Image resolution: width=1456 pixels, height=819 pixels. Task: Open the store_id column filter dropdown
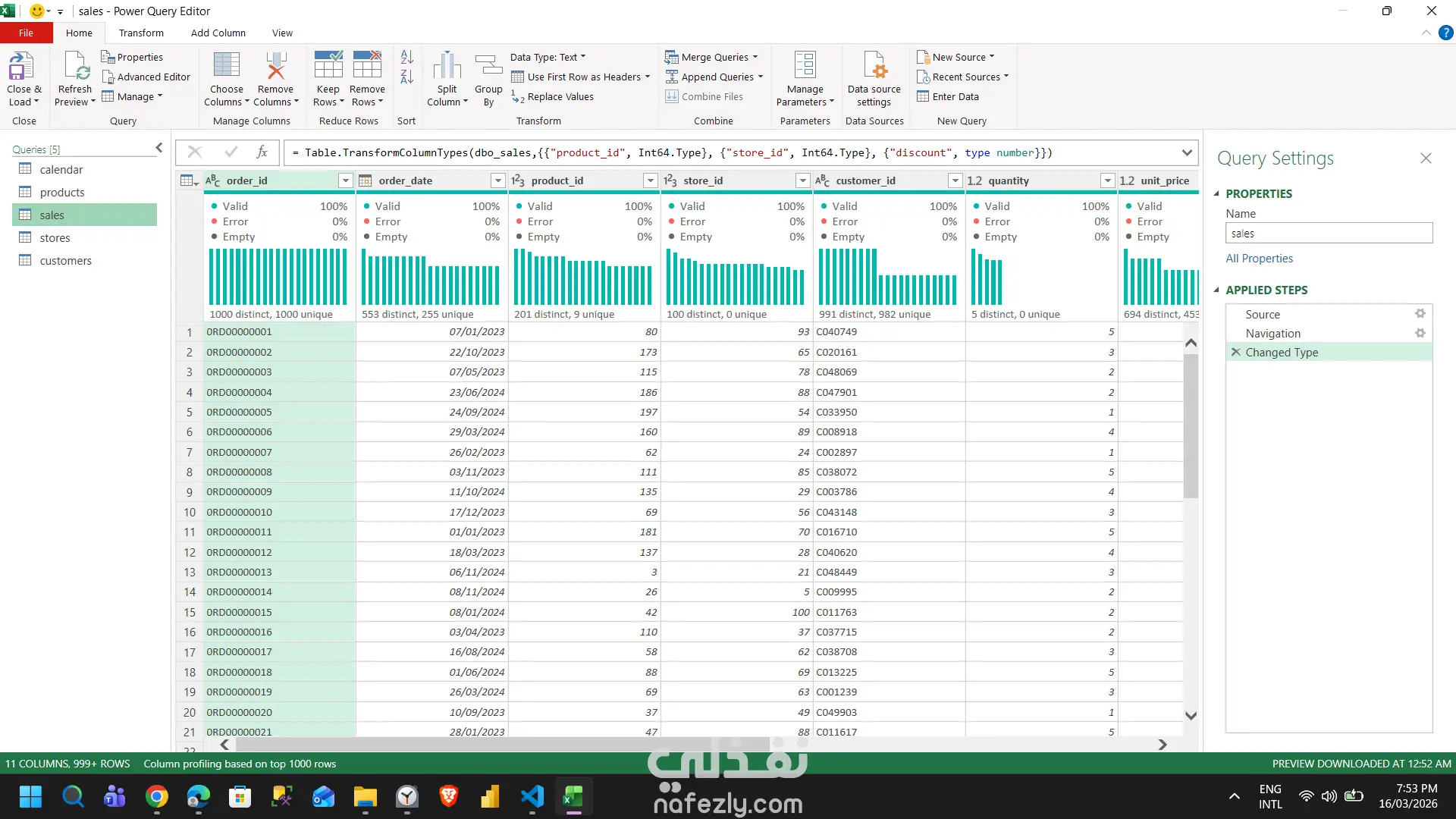click(802, 180)
